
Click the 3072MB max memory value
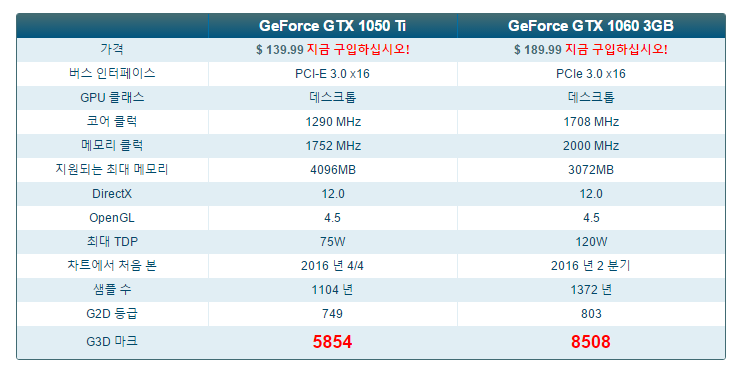point(591,170)
